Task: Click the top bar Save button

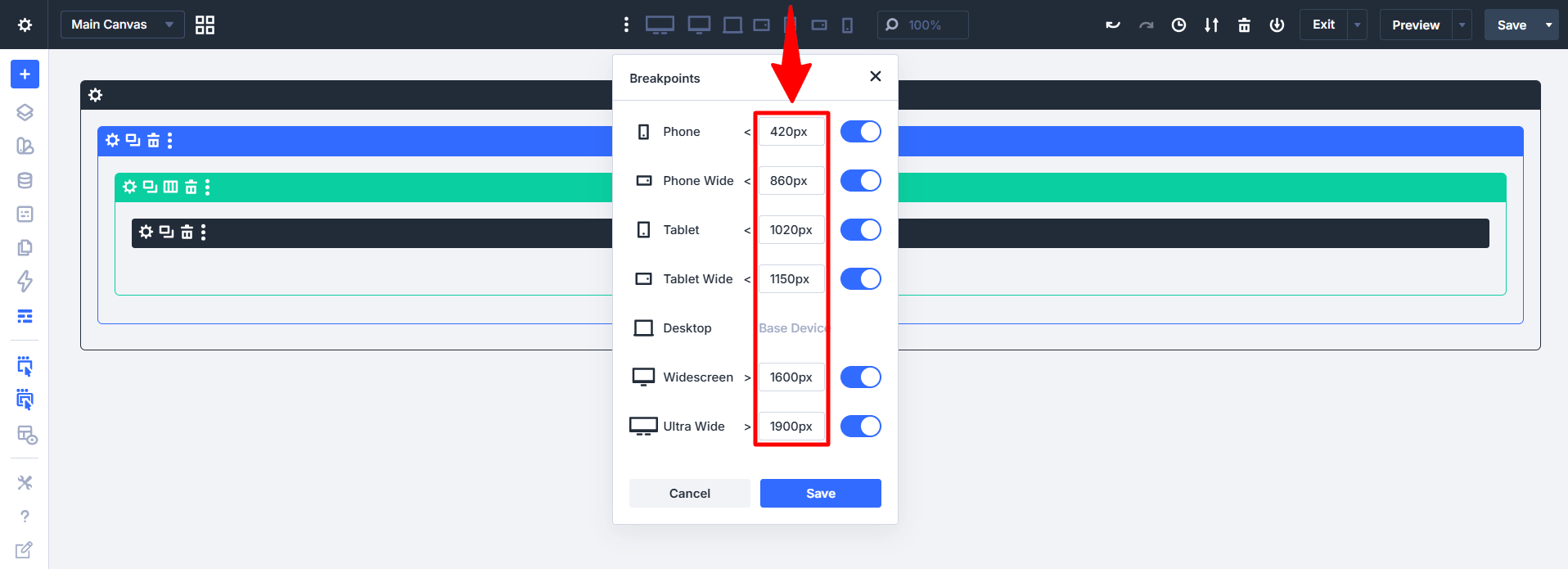Action: 1512,25
